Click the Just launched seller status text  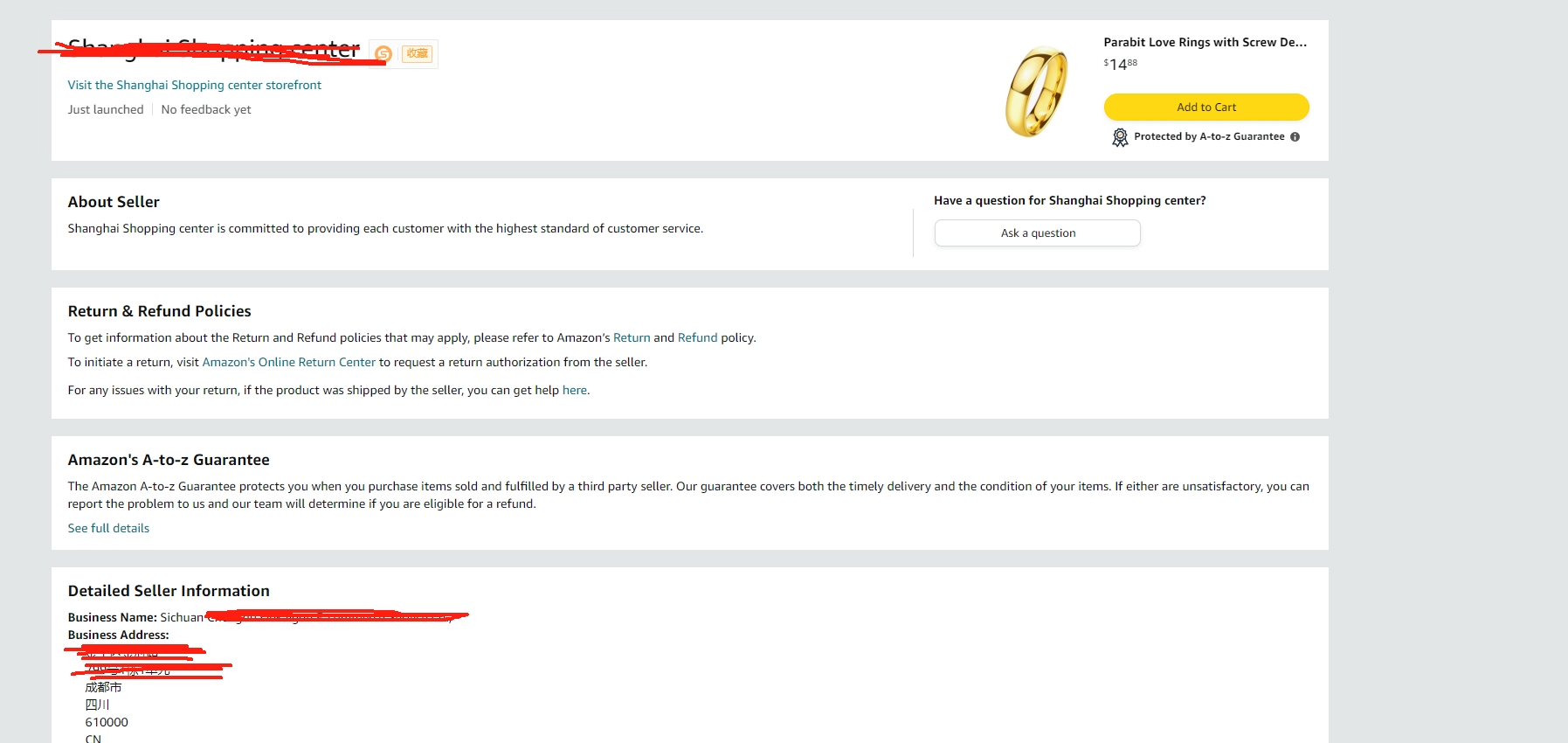[x=106, y=109]
